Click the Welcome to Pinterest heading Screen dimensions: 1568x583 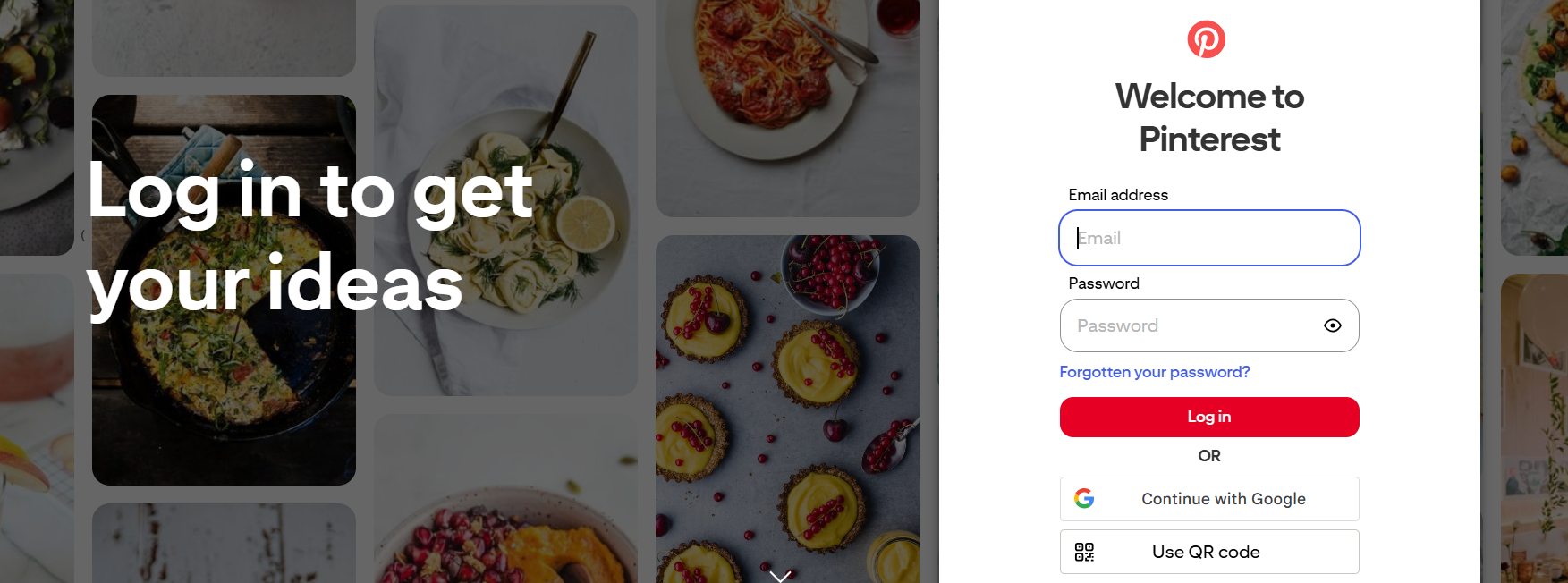point(1209,118)
